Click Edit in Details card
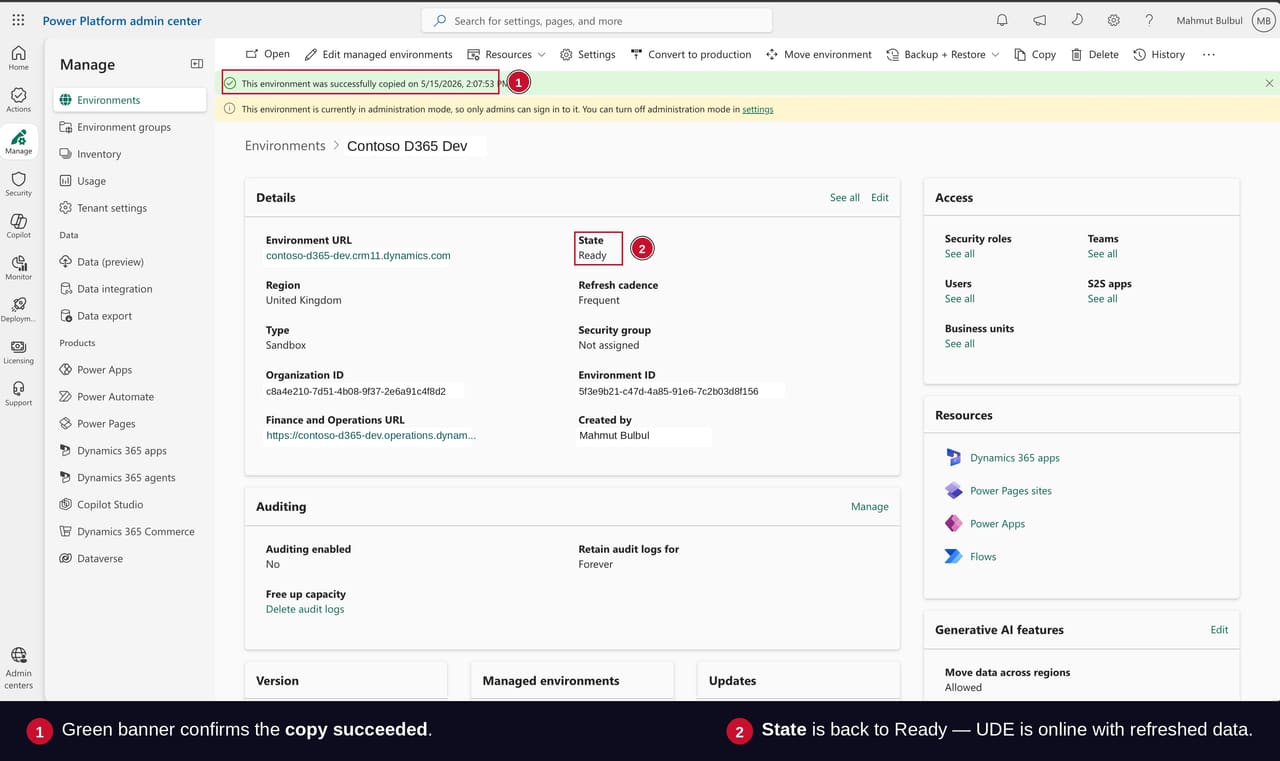Viewport: 1280px width, 761px height. coord(880,198)
